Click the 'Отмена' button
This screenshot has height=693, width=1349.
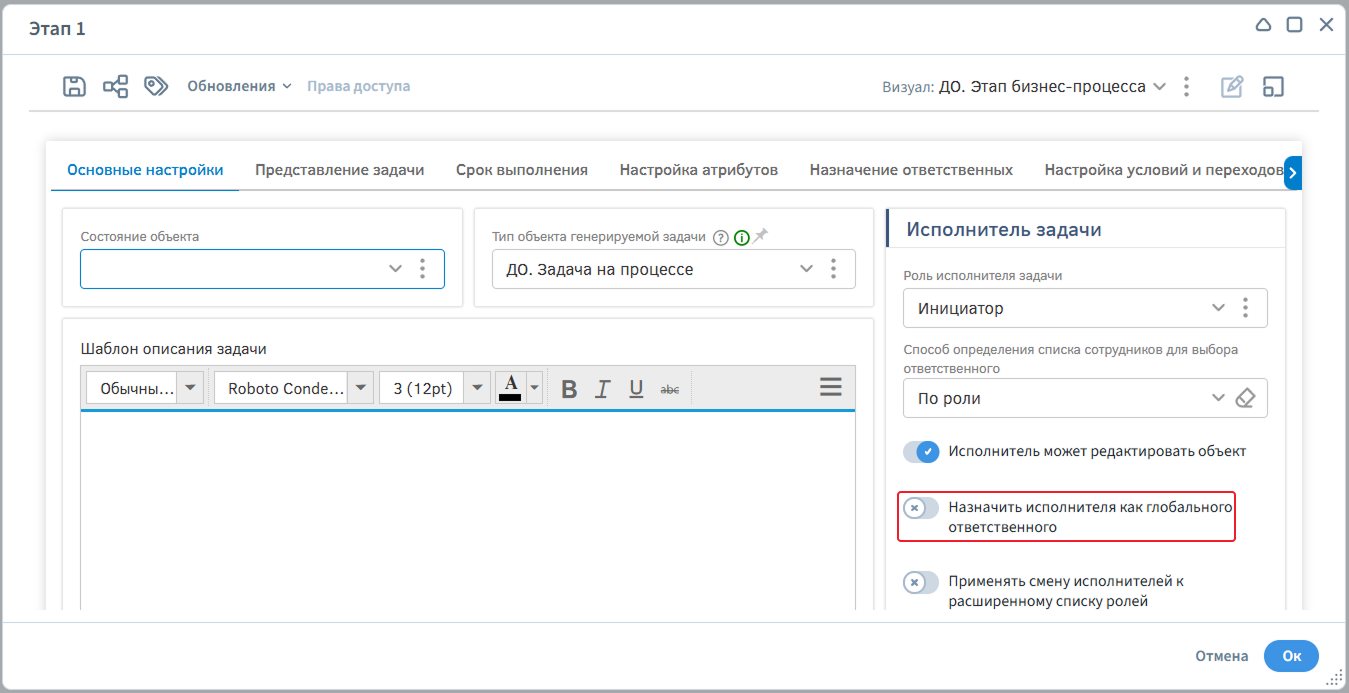point(1221,656)
